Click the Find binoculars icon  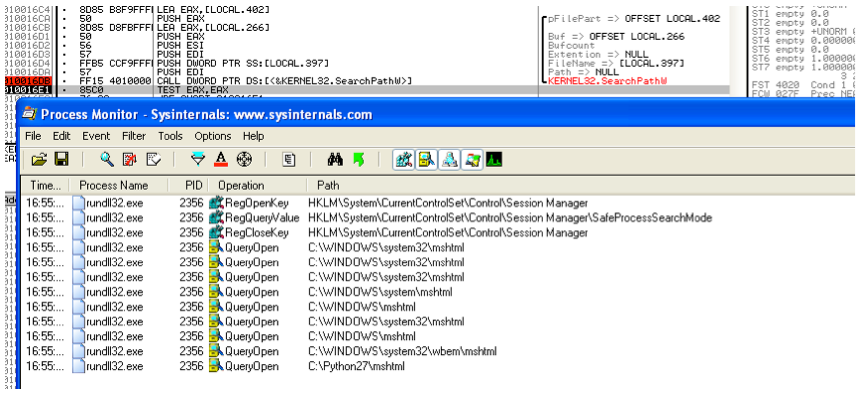335,160
